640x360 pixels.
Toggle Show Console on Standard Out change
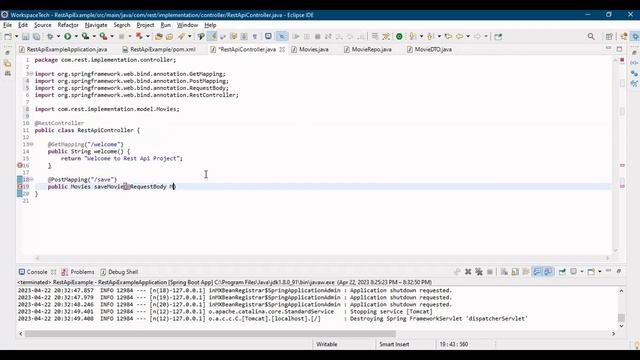[x=537, y=272]
